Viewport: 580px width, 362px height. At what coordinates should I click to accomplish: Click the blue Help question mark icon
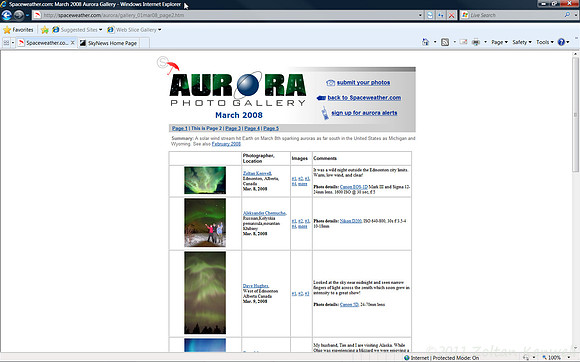[561, 42]
